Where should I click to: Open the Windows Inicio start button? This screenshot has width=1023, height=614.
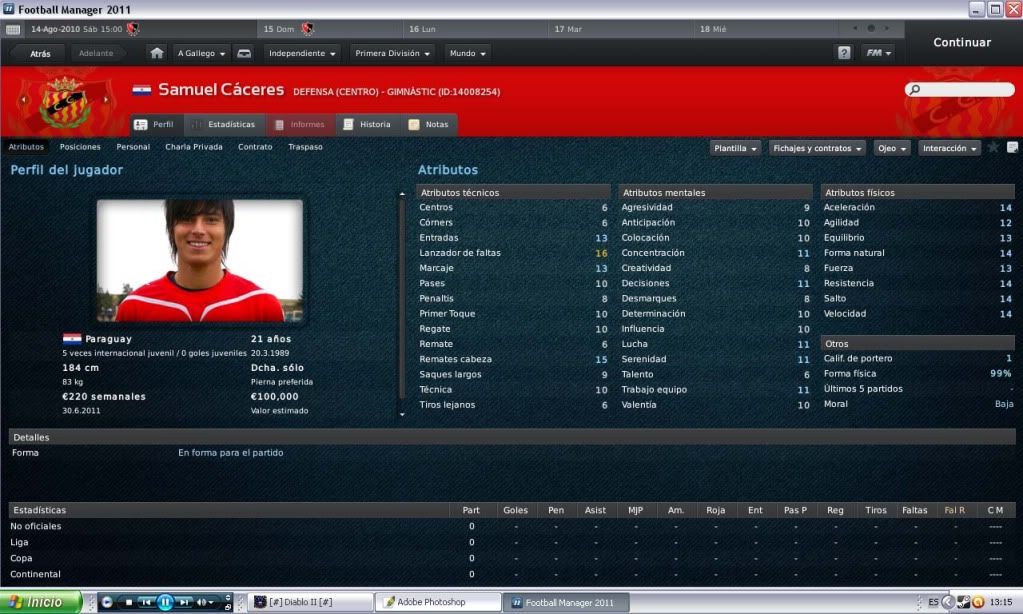coord(40,602)
